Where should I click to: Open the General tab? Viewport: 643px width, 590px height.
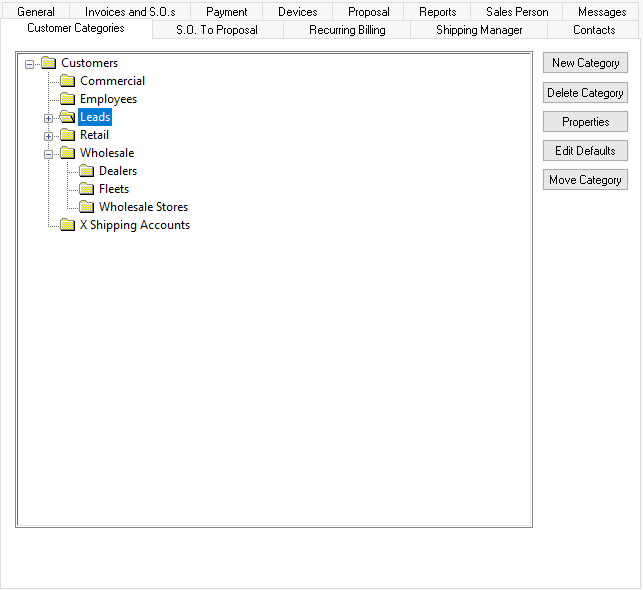pyautogui.click(x=36, y=12)
